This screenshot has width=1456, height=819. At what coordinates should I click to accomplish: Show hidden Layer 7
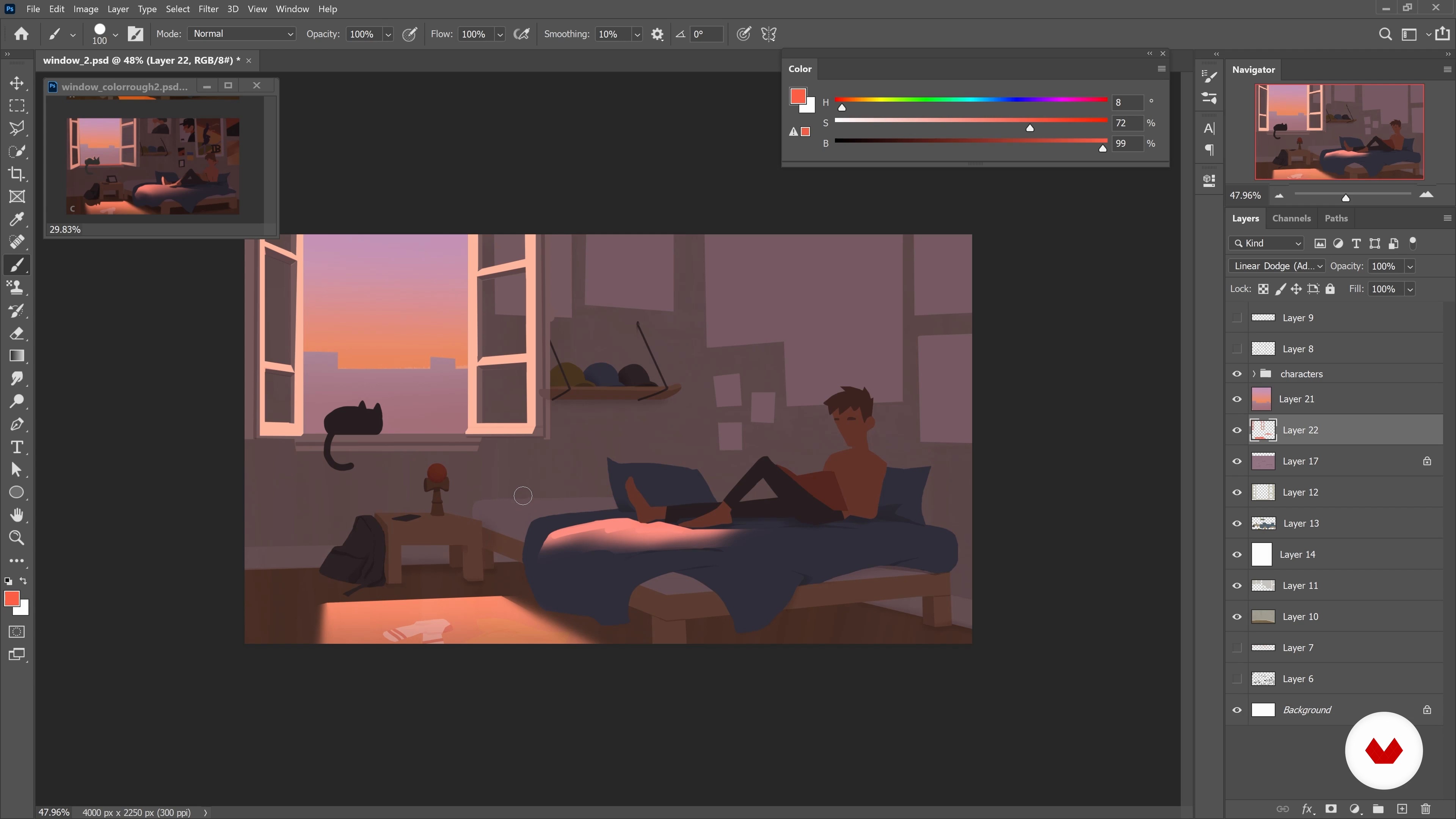click(1237, 648)
